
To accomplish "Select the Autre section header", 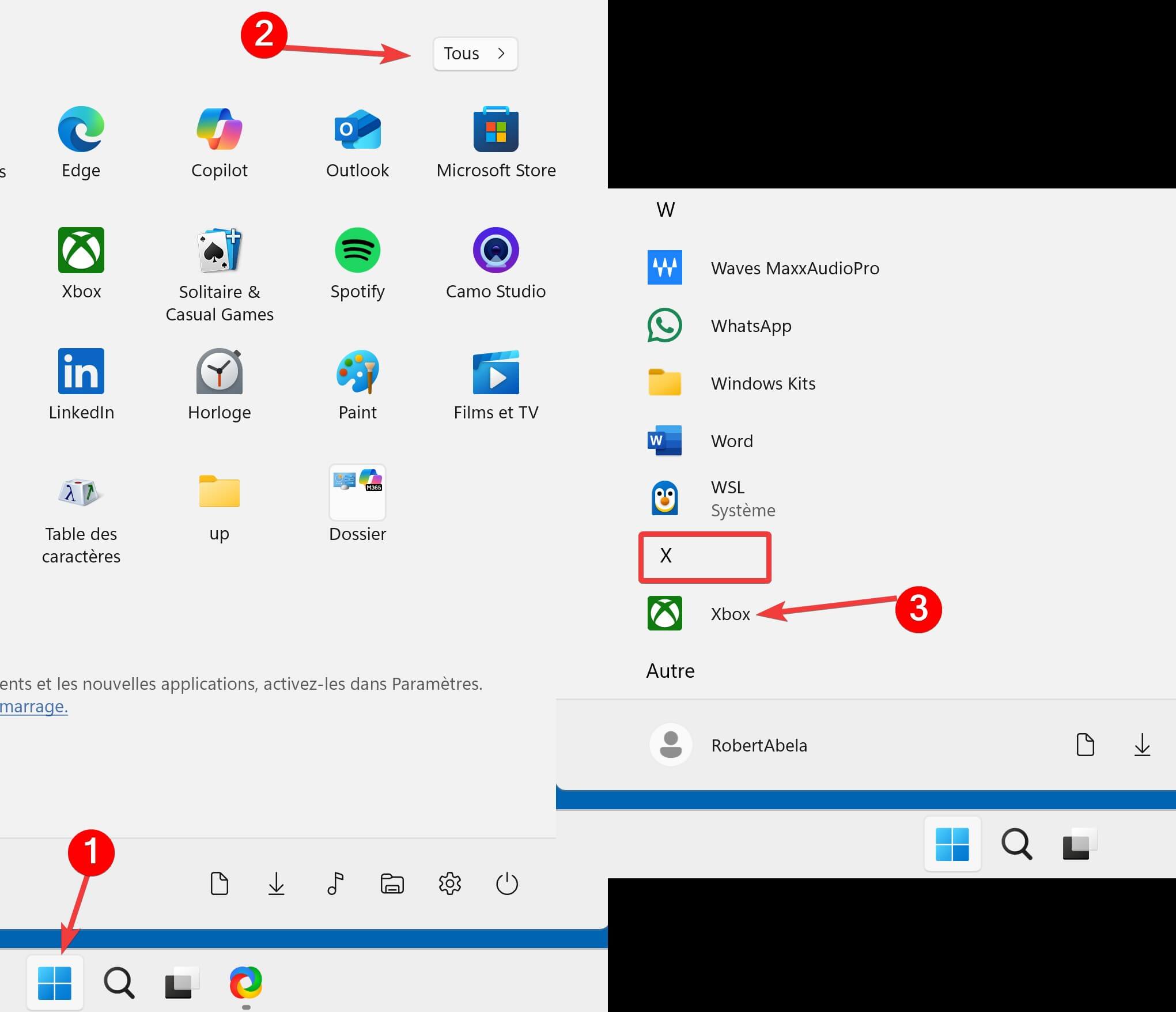I will click(x=670, y=671).
